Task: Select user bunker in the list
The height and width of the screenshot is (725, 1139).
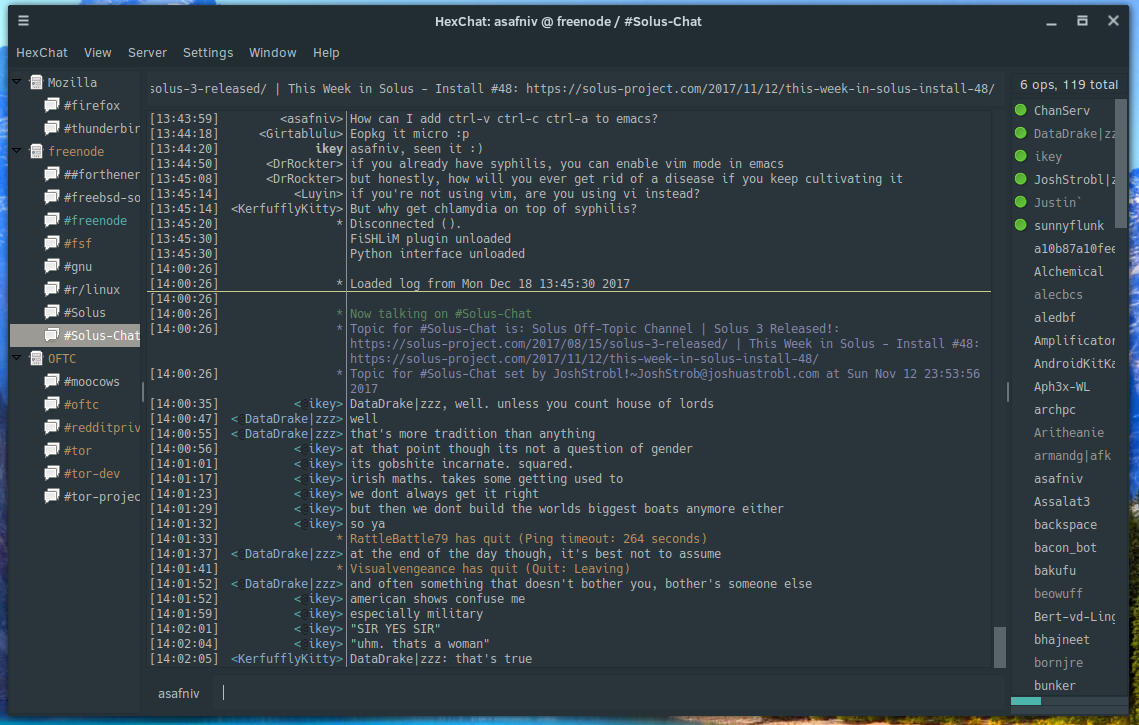Action: [1055, 686]
